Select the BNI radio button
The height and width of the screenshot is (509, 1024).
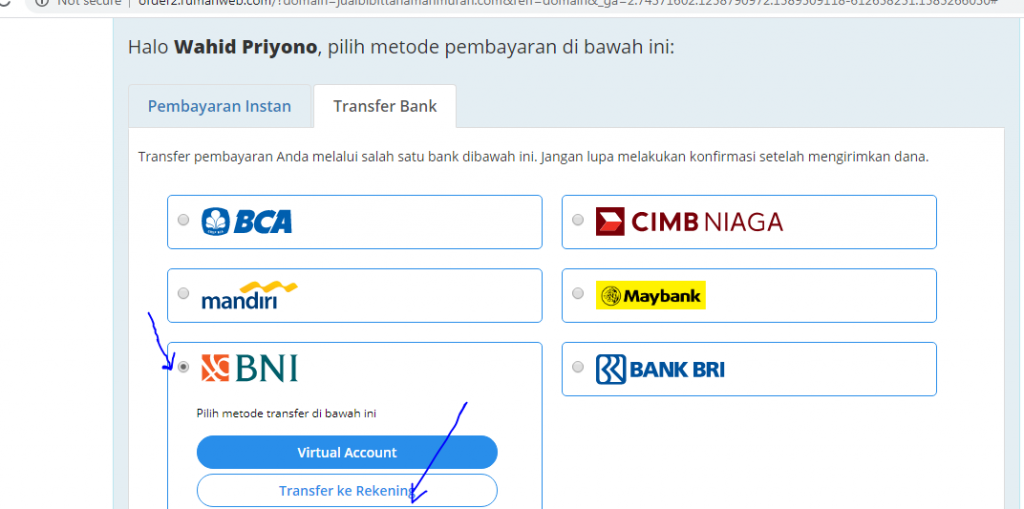[184, 367]
